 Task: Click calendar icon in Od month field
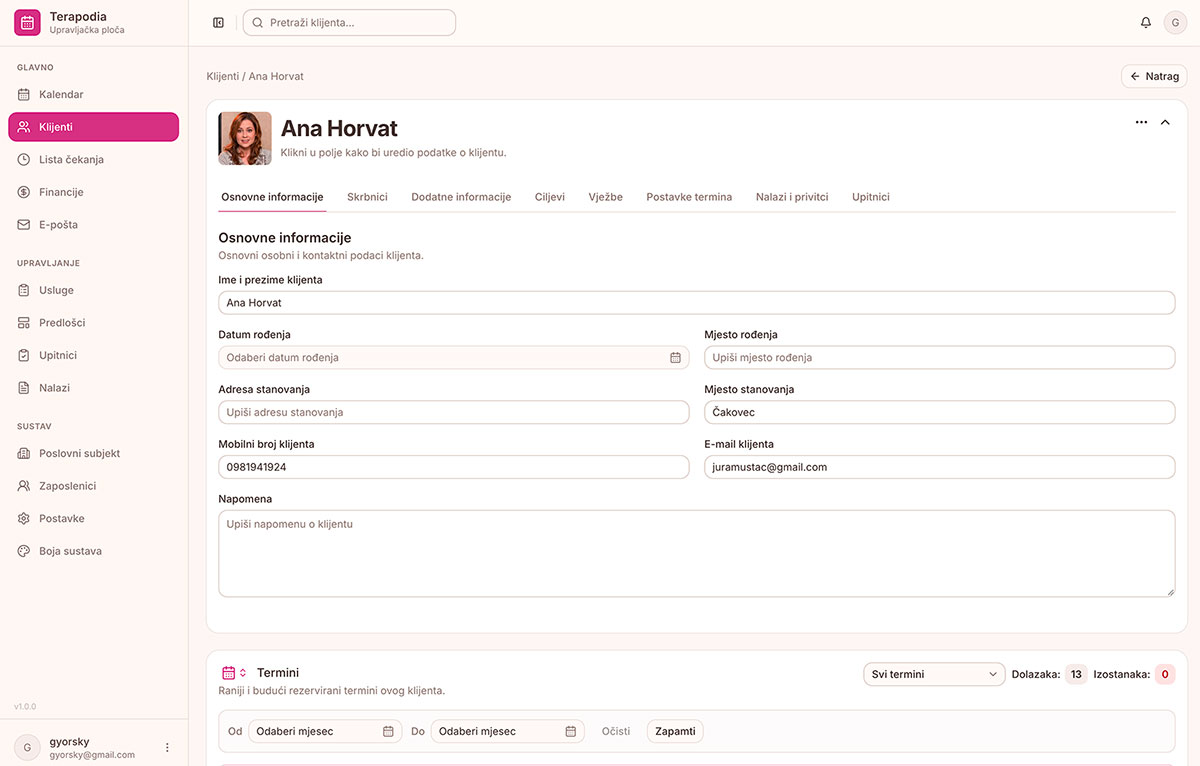tap(388, 731)
